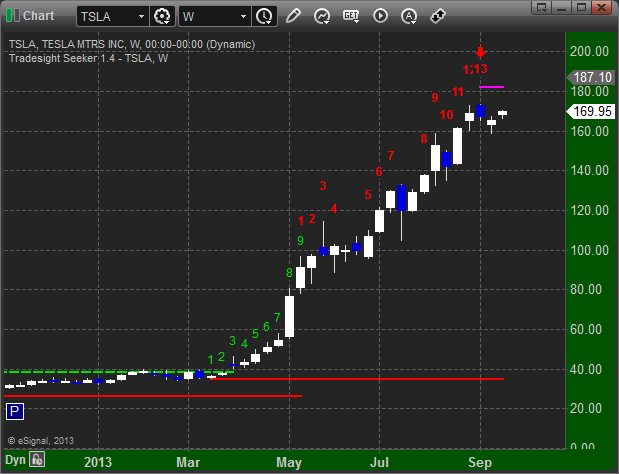Toggle the lock icon next to Dyn

[37, 459]
